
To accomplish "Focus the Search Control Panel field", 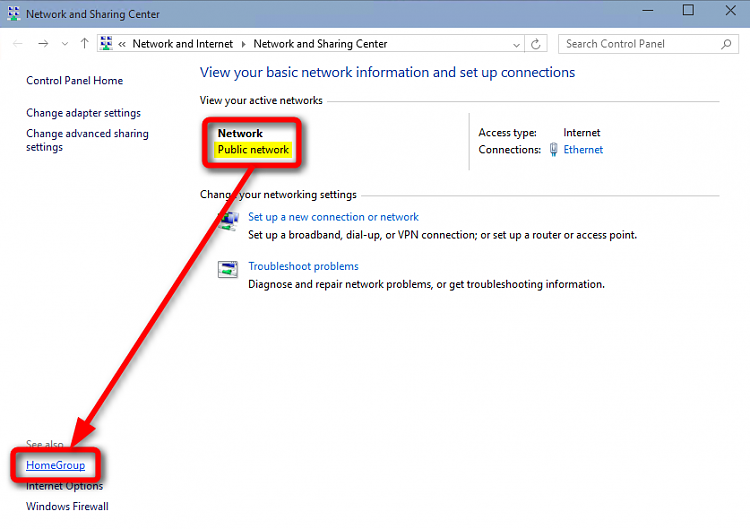I will pos(648,44).
